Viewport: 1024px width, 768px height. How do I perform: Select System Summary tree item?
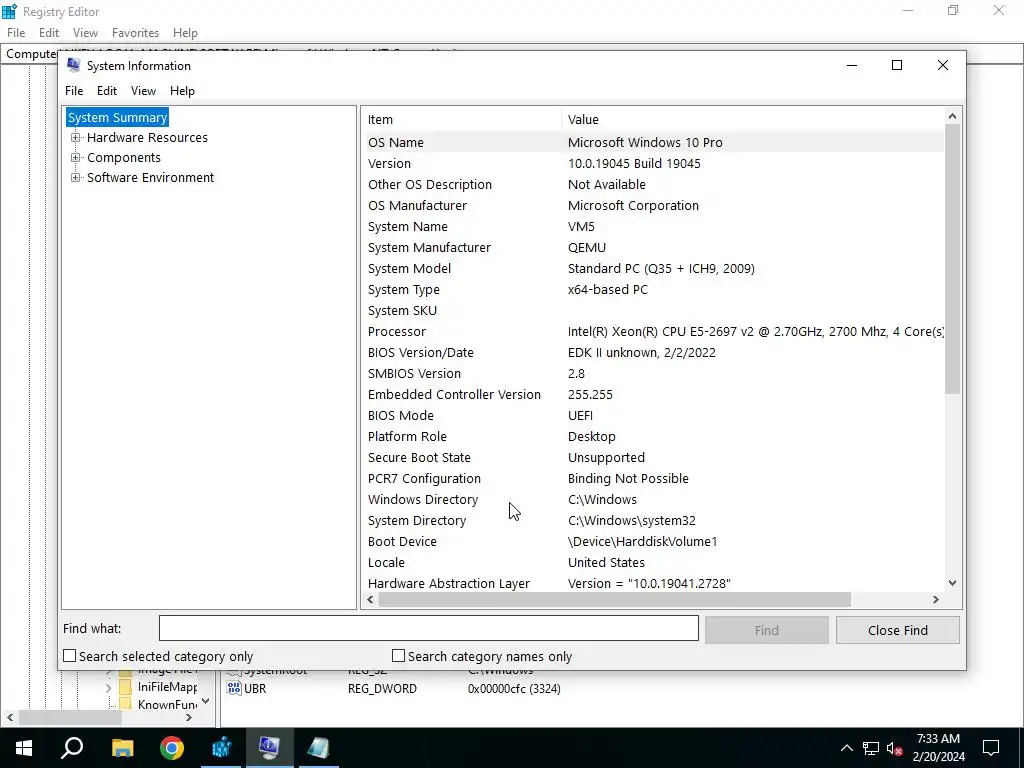point(118,118)
